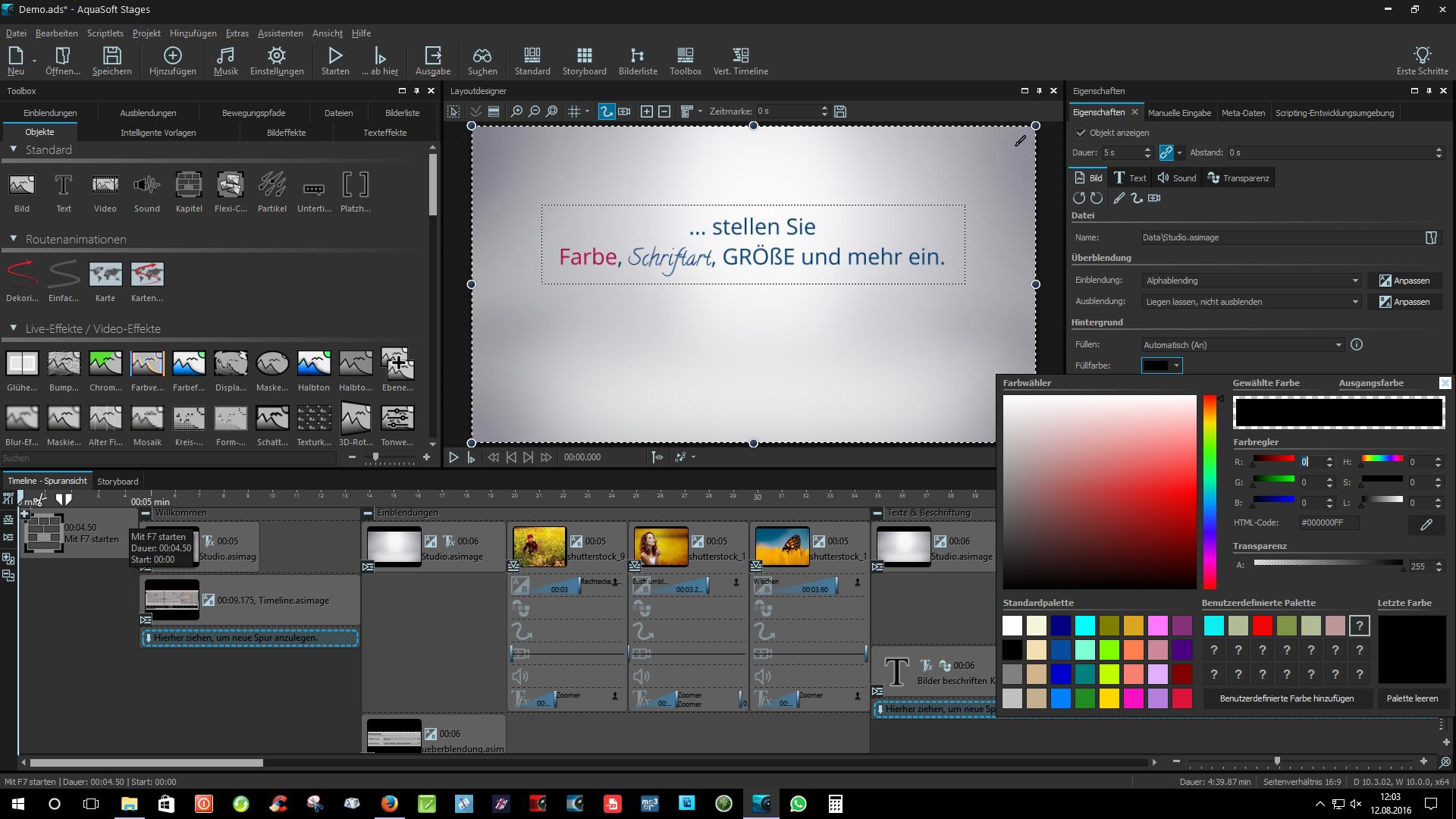Click the eyedropper next to HTML-Code
The height and width of the screenshot is (819, 1456).
point(1426,524)
